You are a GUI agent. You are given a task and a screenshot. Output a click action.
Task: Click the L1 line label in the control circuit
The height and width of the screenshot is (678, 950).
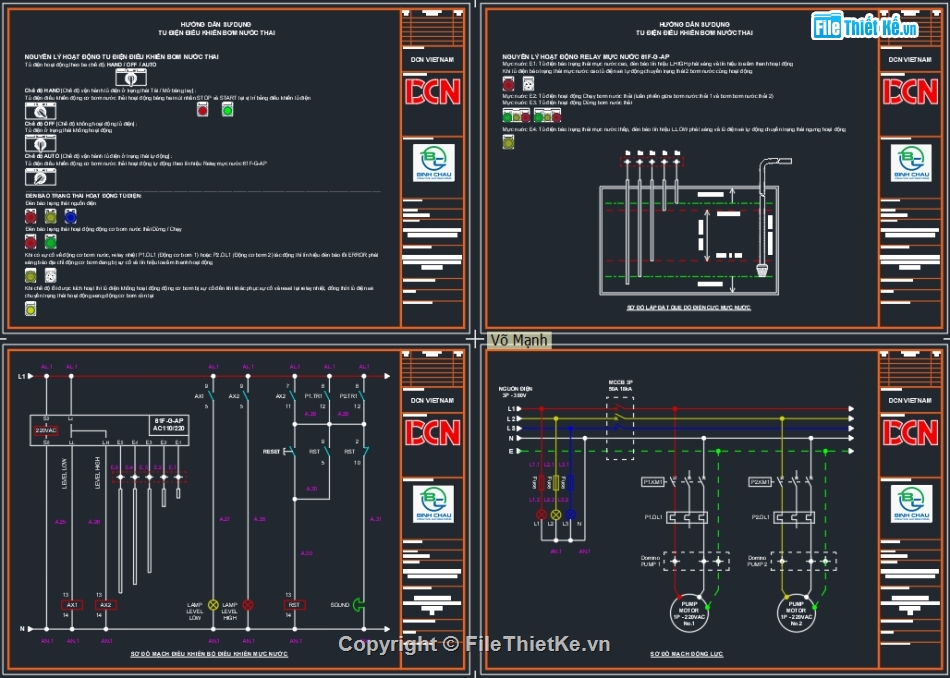[22, 376]
